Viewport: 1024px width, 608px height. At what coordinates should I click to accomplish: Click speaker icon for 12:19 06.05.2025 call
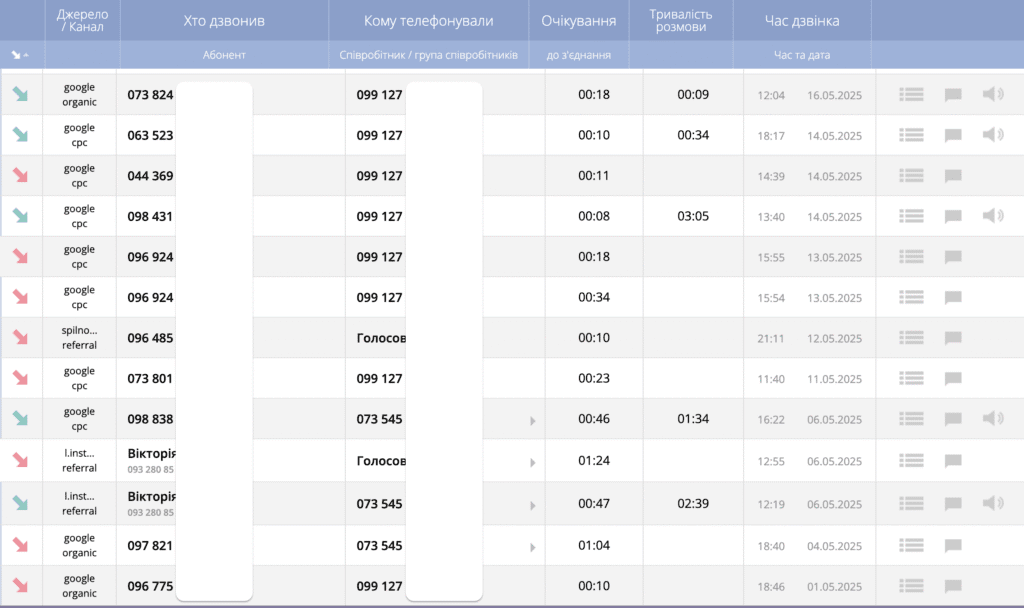[992, 504]
